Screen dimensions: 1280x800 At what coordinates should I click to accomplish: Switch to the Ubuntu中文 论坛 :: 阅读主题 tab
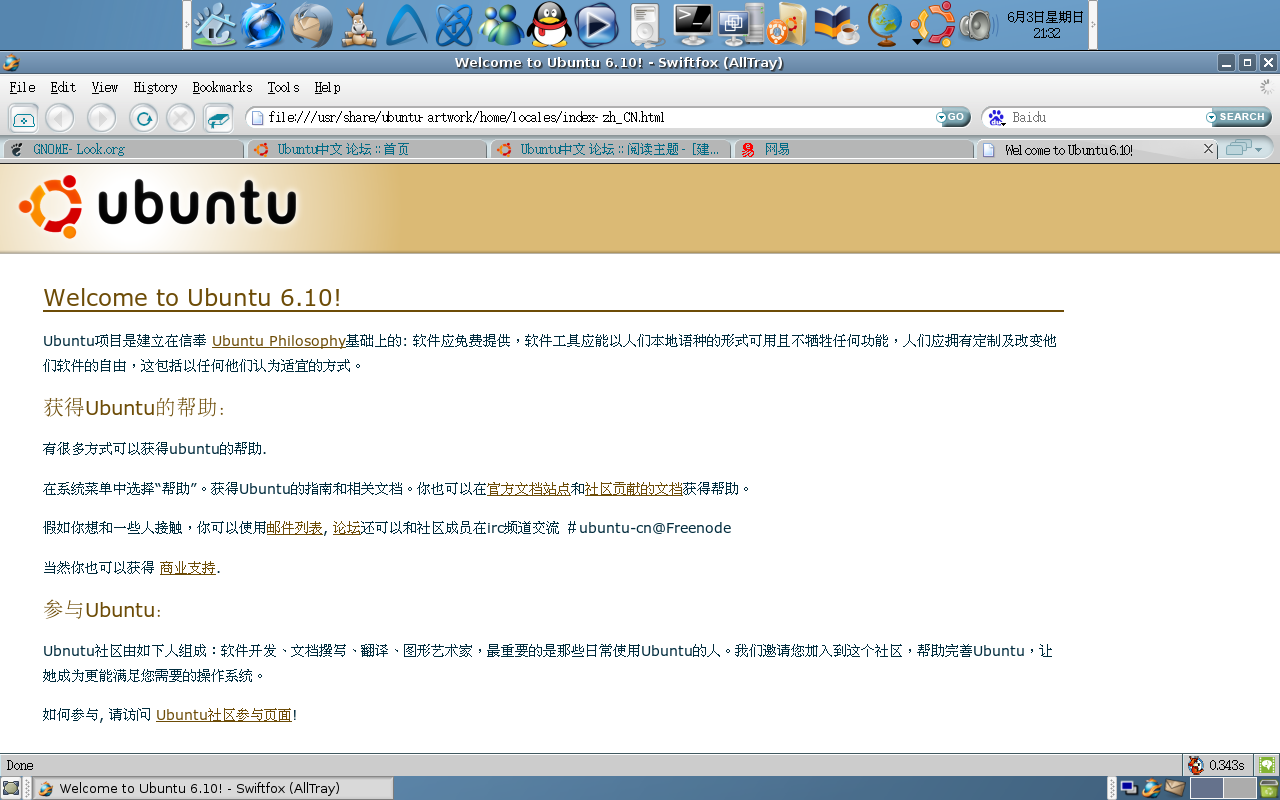tap(610, 150)
